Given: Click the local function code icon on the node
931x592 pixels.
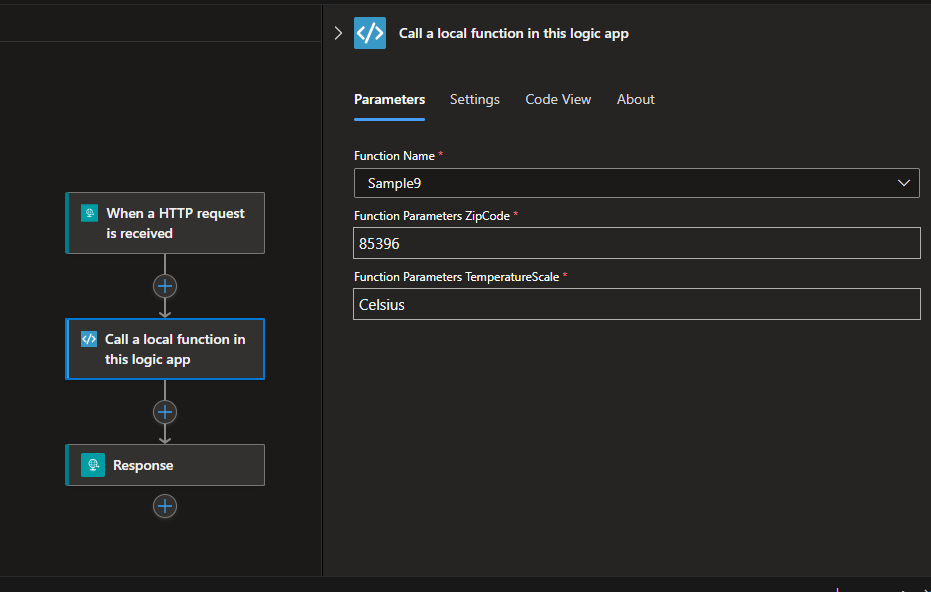Looking at the screenshot, I should click(89, 339).
